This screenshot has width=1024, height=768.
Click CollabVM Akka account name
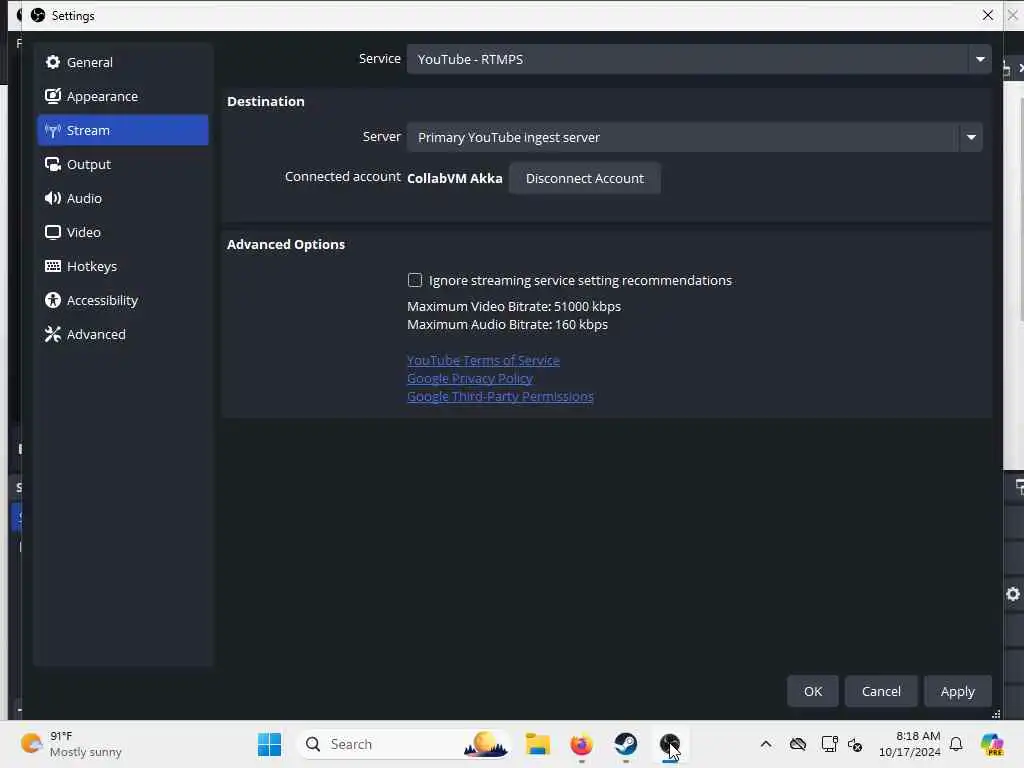(x=455, y=178)
